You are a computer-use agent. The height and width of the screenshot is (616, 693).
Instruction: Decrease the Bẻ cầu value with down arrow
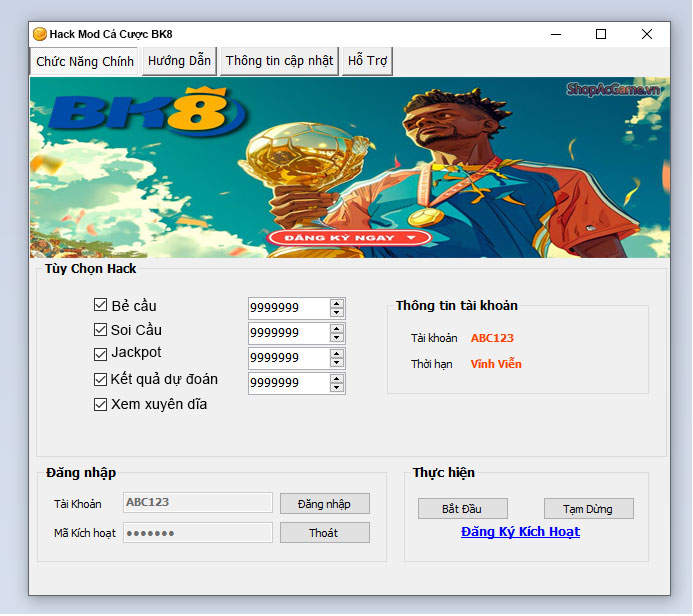(337, 312)
